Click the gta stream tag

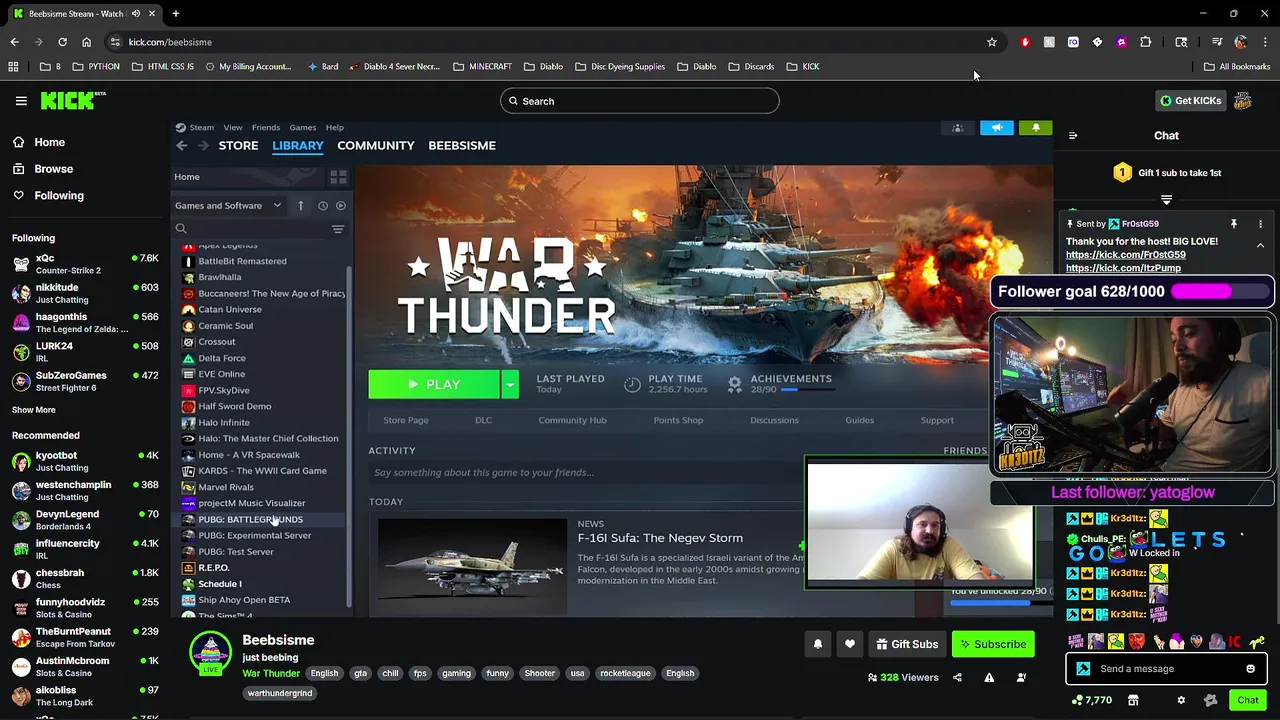click(x=360, y=674)
